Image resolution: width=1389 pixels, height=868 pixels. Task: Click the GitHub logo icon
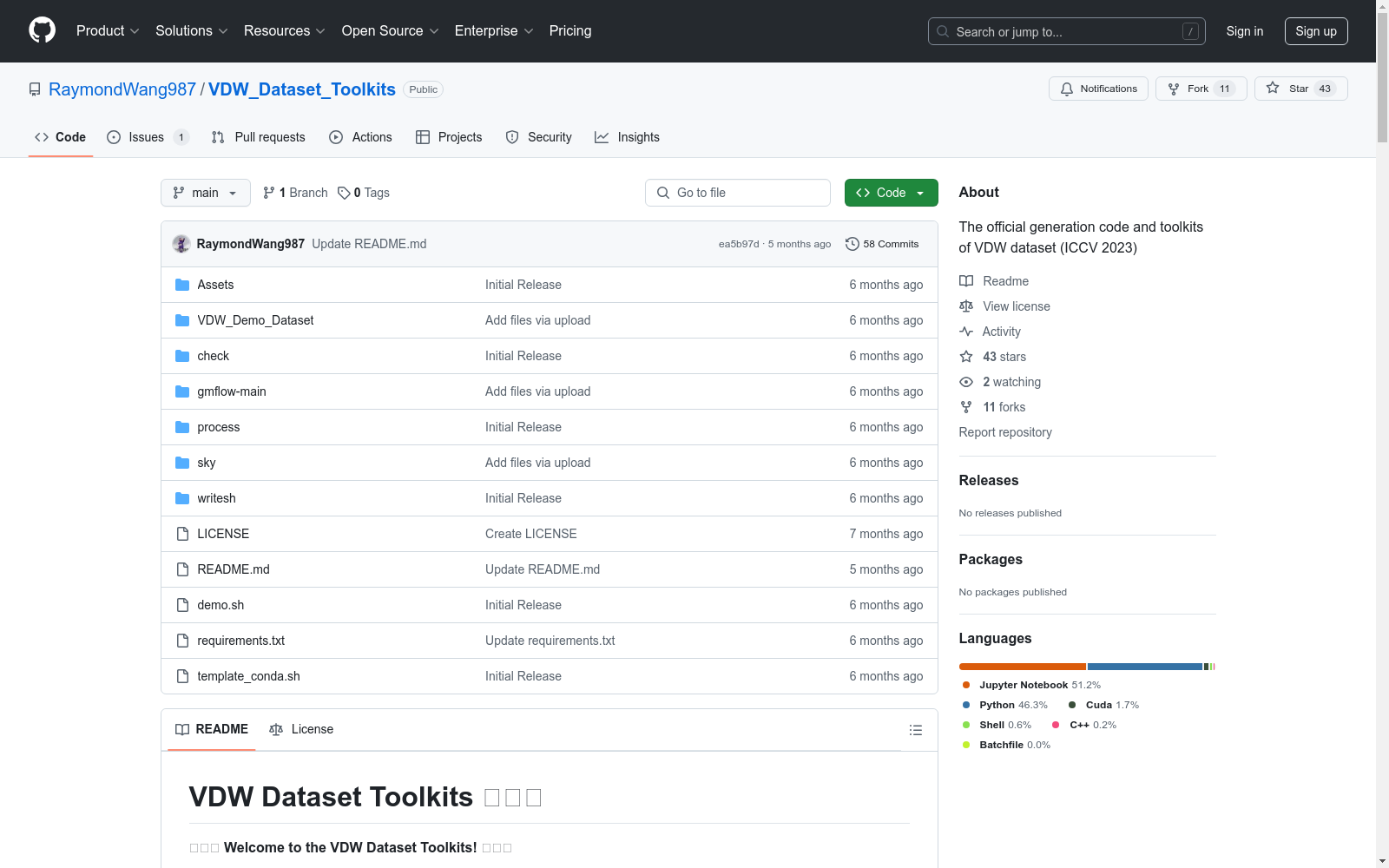coord(42,30)
